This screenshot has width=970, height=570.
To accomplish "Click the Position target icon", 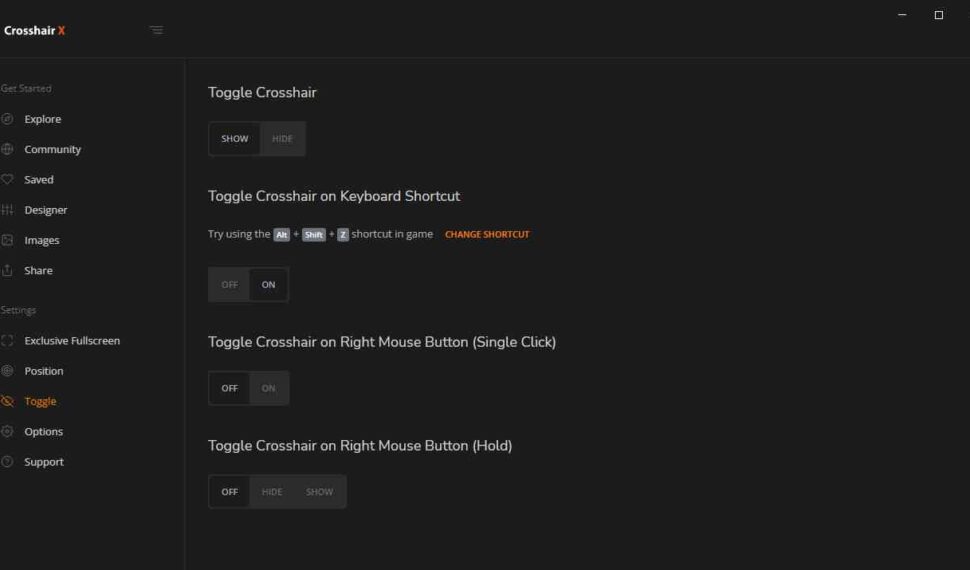I will (x=7, y=371).
